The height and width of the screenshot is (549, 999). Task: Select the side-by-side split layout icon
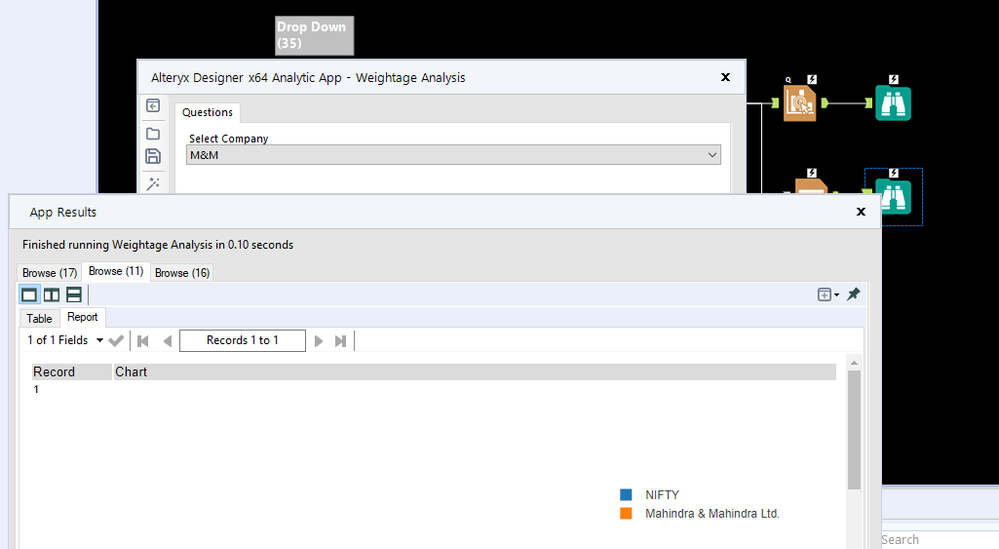click(x=52, y=294)
